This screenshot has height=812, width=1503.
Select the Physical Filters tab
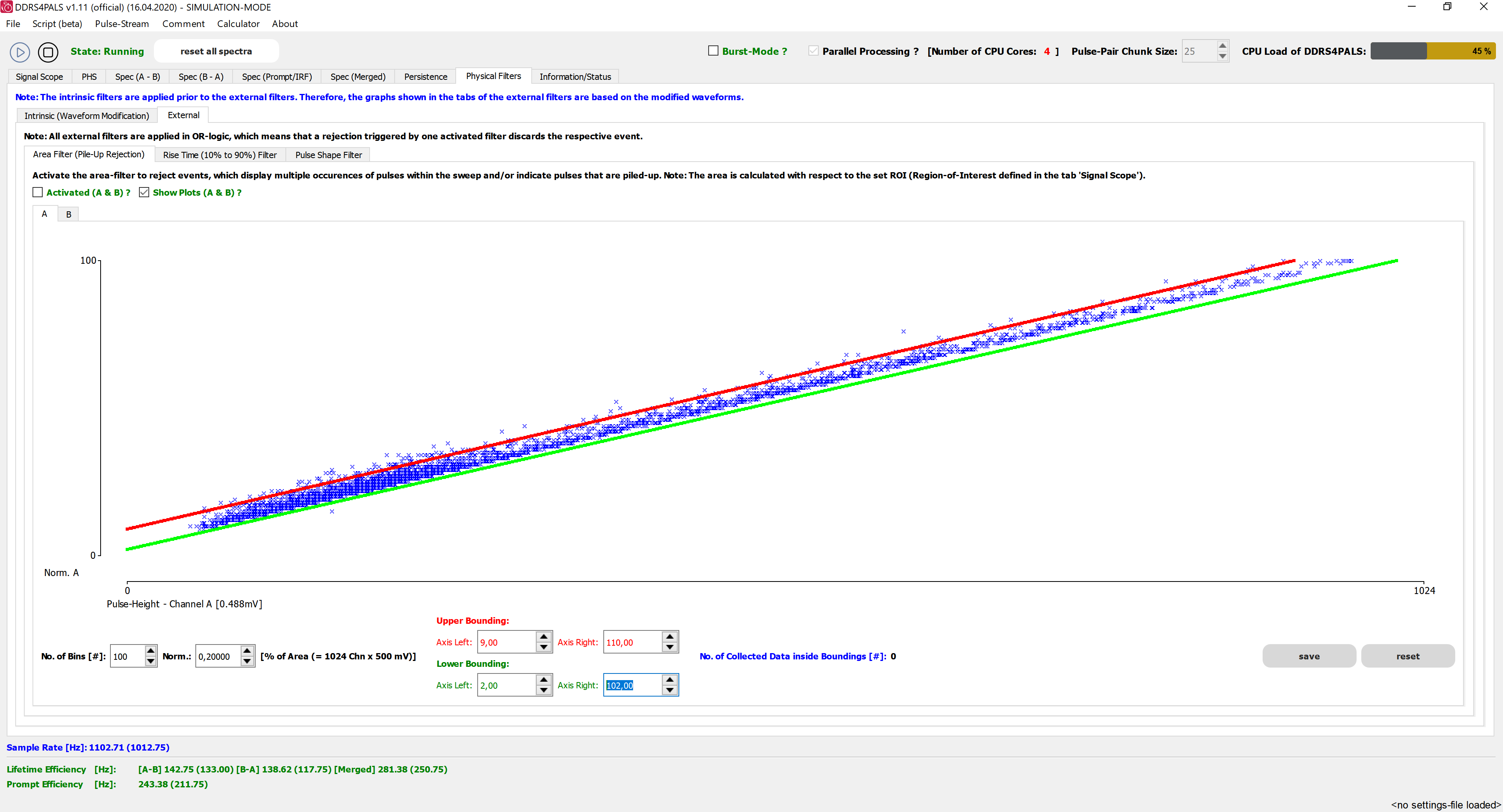coord(494,76)
